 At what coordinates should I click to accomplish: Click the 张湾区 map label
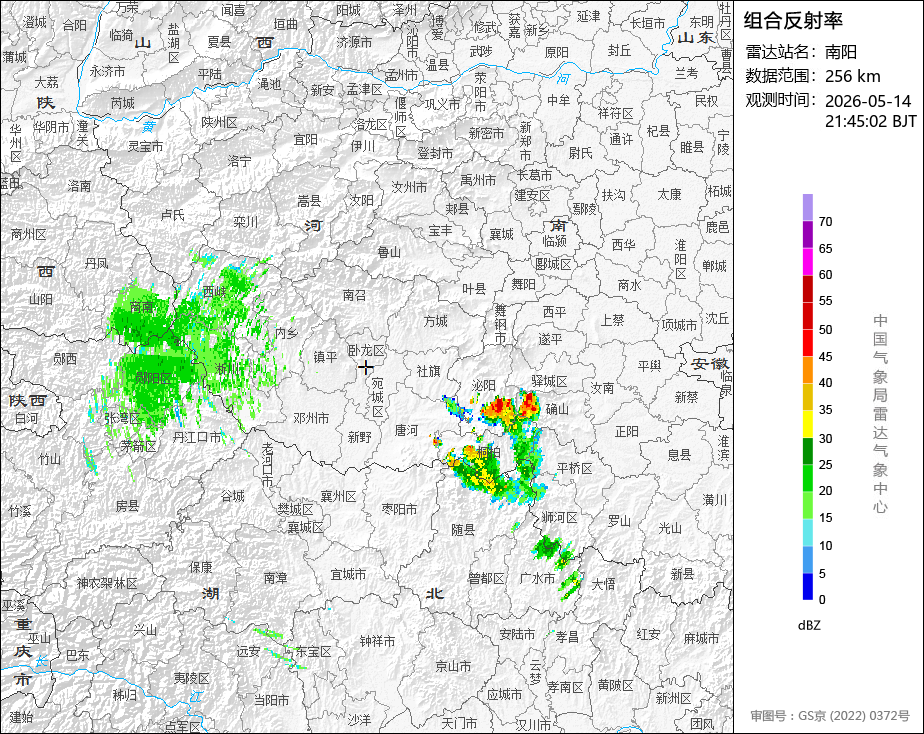[x=123, y=418]
